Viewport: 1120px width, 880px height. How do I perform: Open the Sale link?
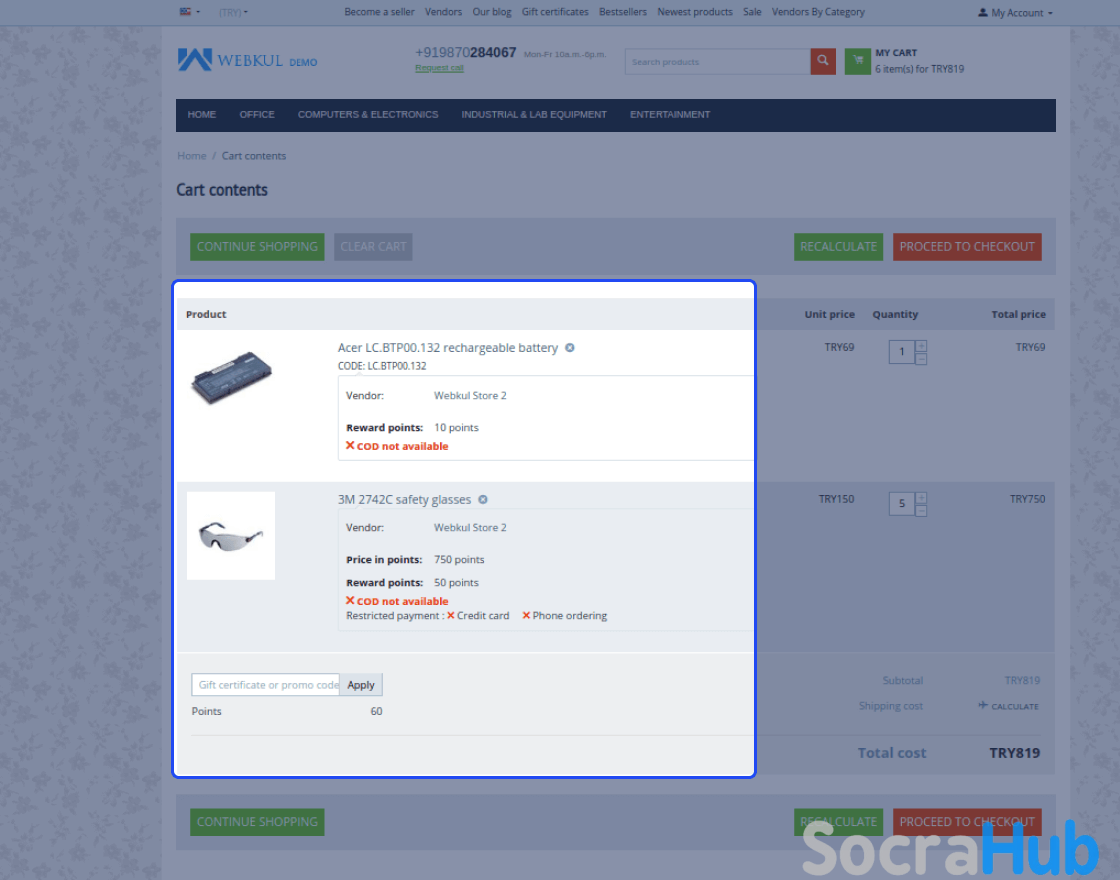click(752, 12)
